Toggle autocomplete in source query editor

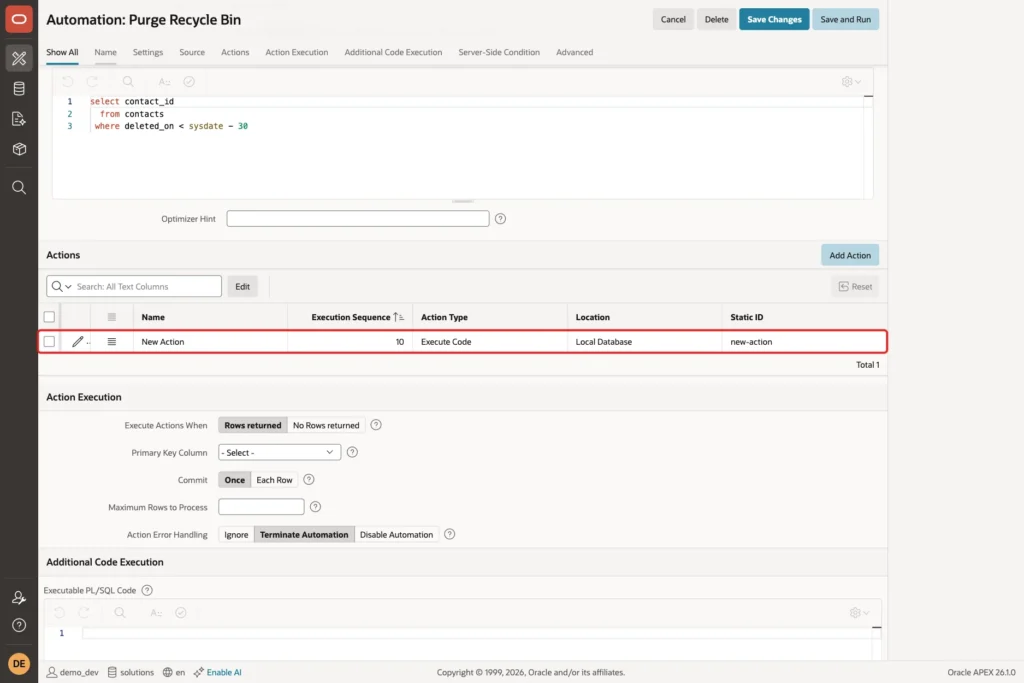tap(165, 82)
